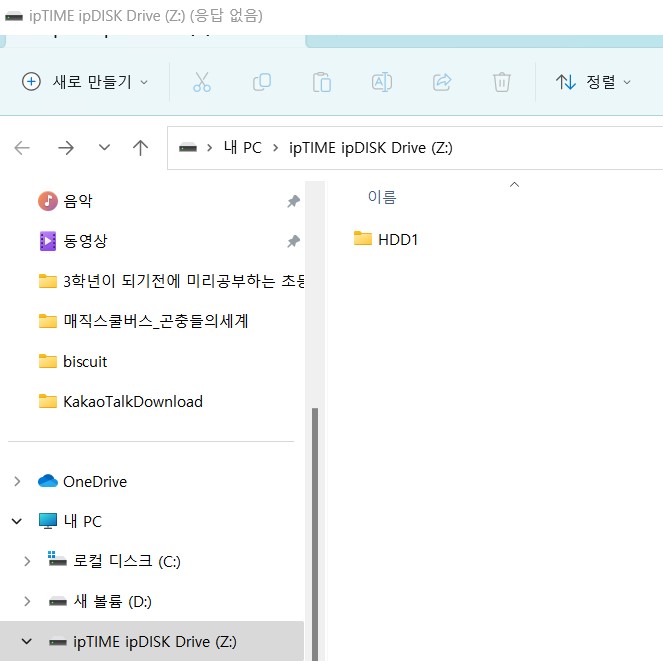Go up one folder level

140,148
